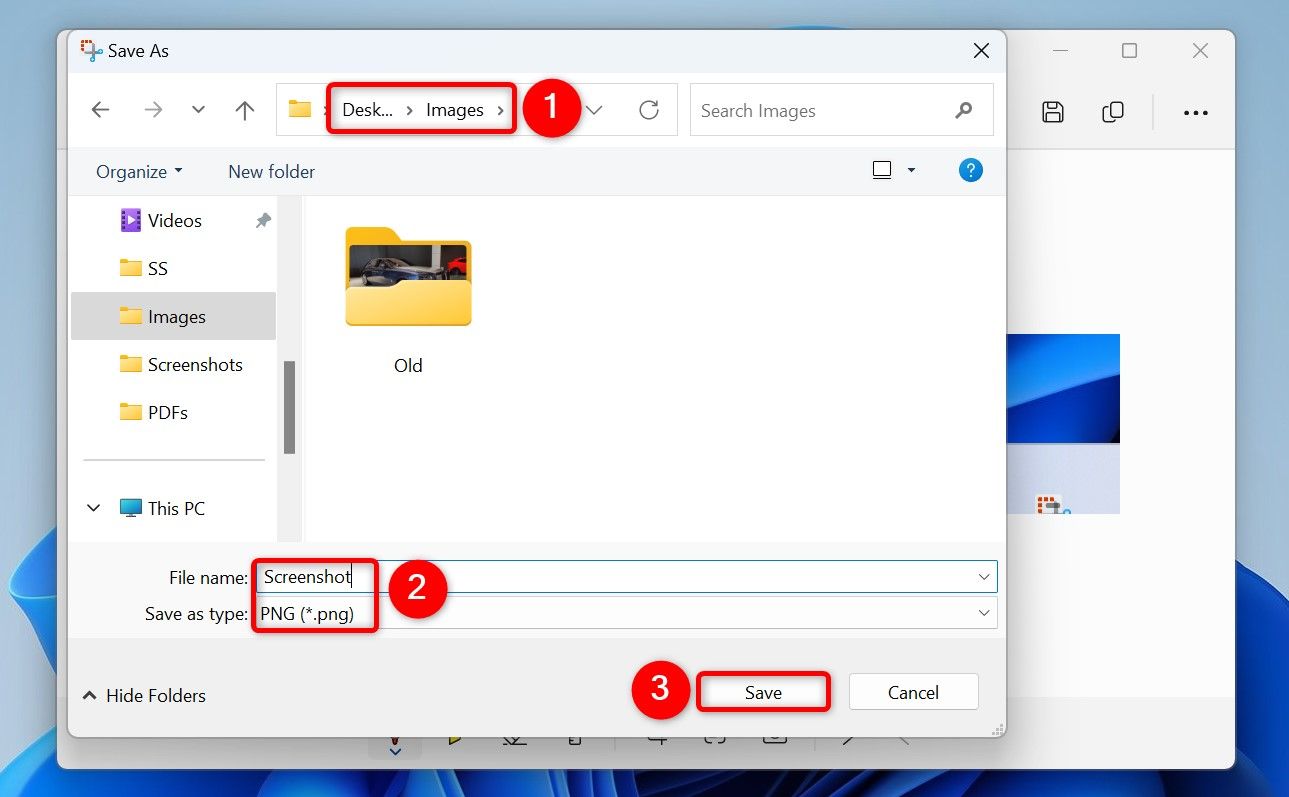Collapse the This PC tree item
The height and width of the screenshot is (797, 1289).
pos(93,508)
